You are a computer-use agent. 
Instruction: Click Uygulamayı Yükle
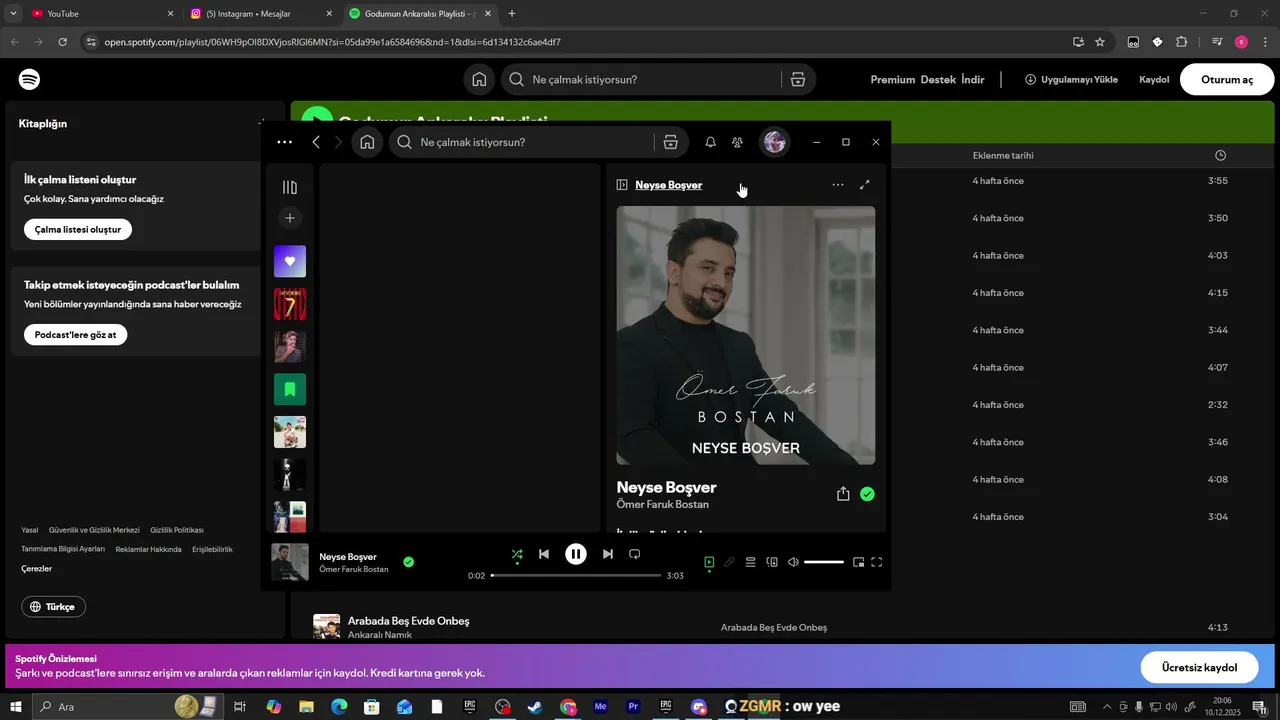point(1071,79)
